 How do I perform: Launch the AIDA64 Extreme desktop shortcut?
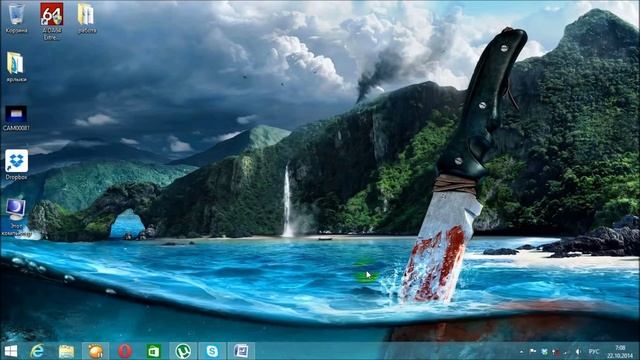[x=52, y=21]
